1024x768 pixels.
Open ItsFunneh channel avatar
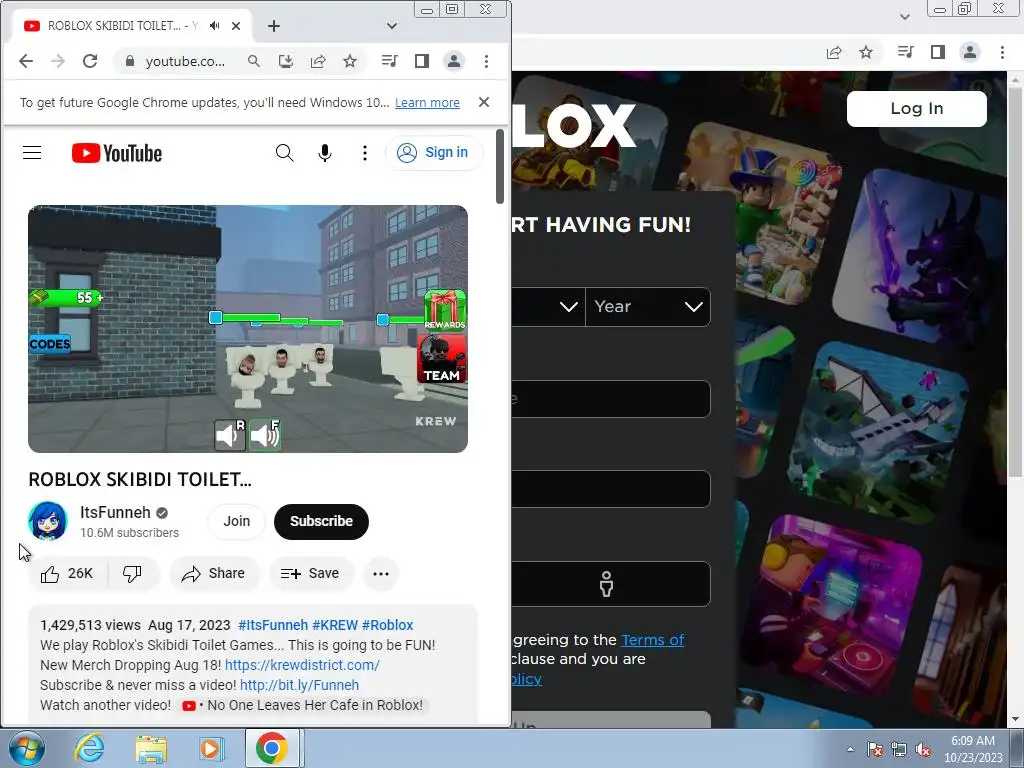click(48, 521)
